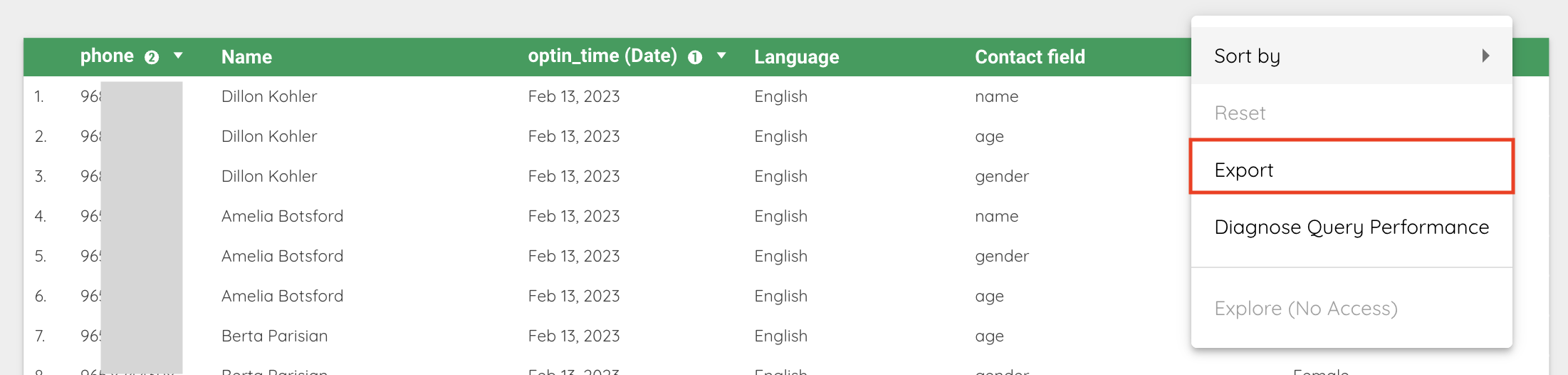This screenshot has height=375, width=1568.
Task: Select Dillon Kohler in row 1
Action: pos(269,96)
